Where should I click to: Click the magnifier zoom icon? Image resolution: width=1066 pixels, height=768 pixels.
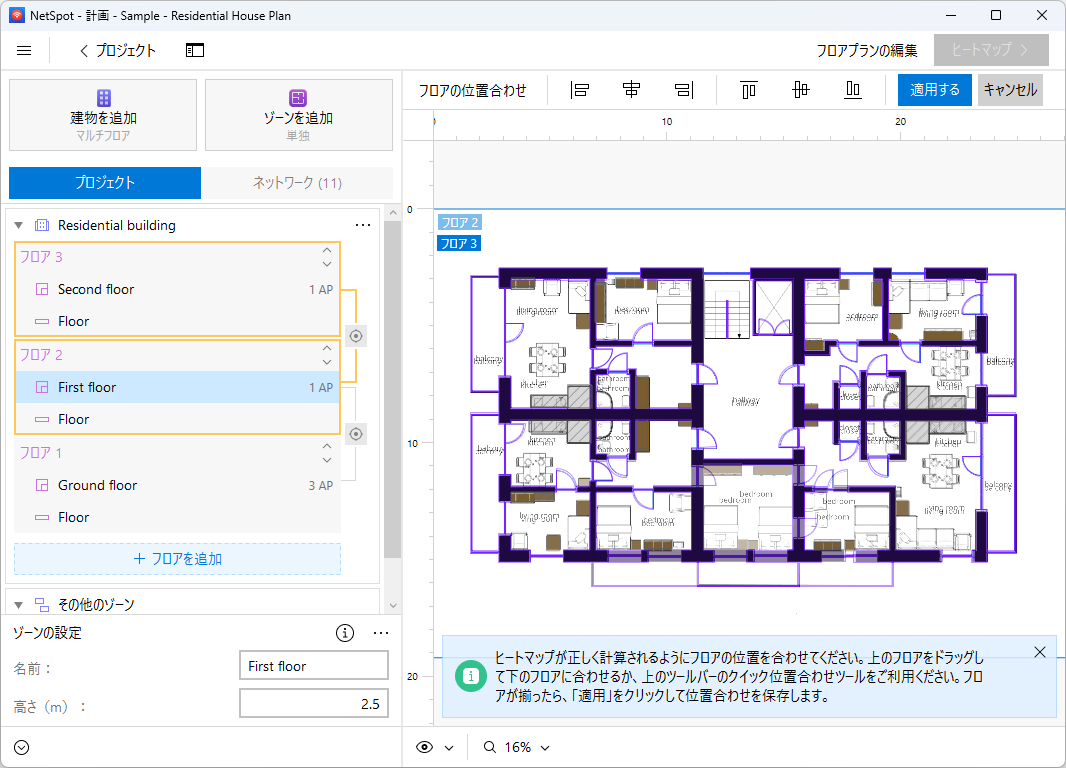coord(489,748)
